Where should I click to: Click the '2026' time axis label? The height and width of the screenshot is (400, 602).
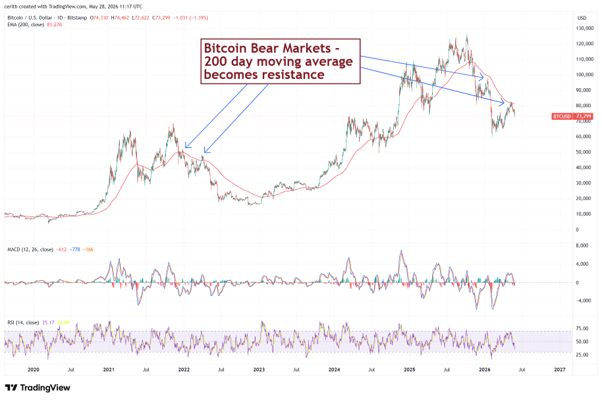(x=485, y=370)
